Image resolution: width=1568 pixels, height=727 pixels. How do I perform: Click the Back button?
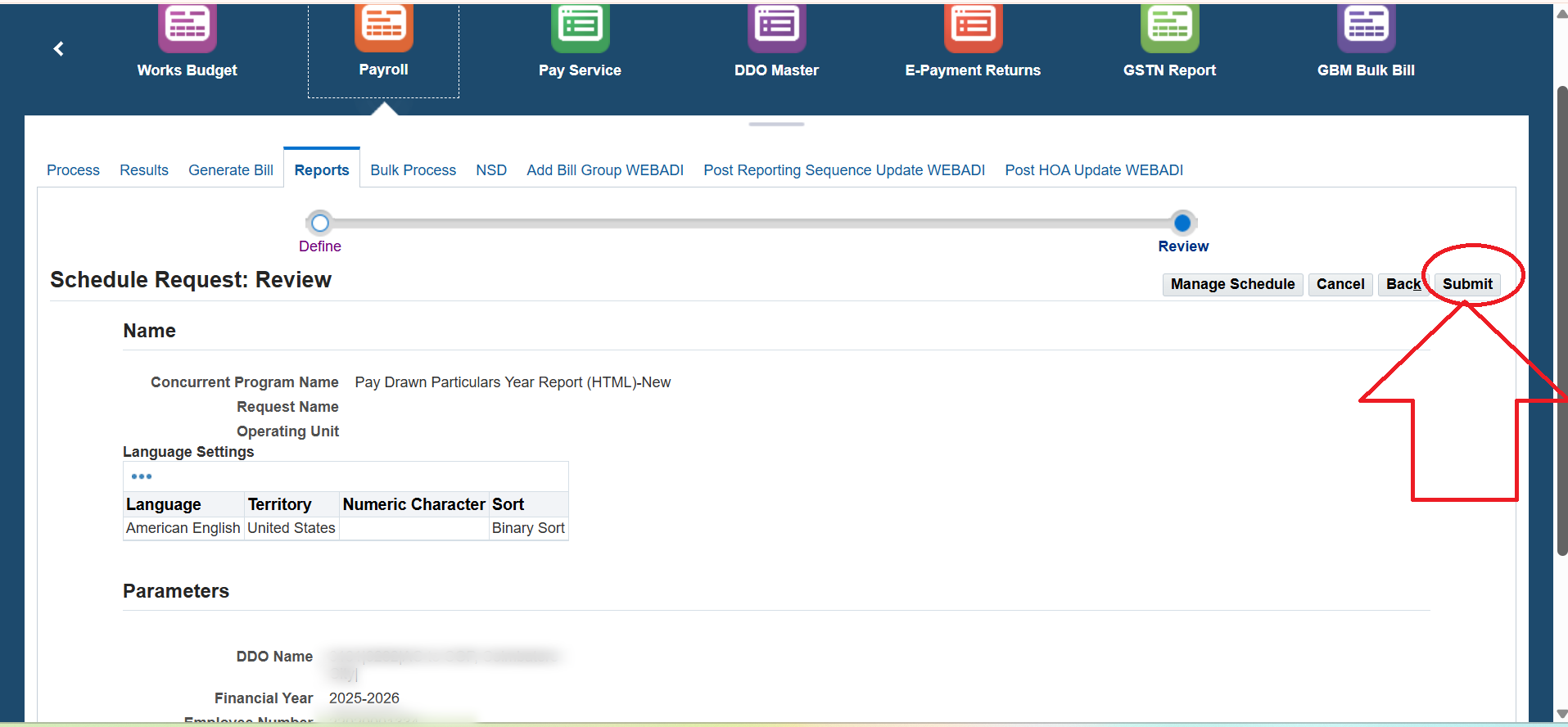(1403, 284)
